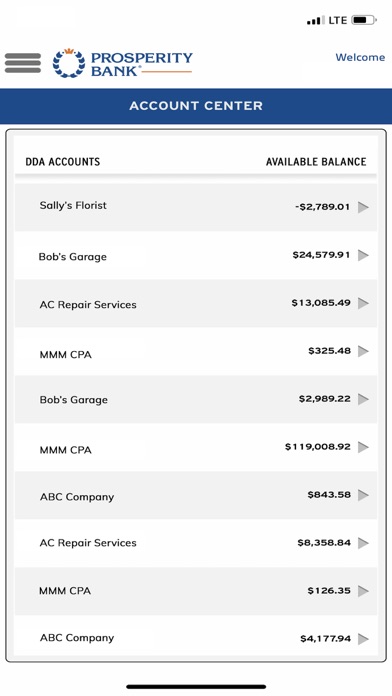Expand arrow next to the $13,085.49 balance
The width and height of the screenshot is (392, 696).
(363, 303)
